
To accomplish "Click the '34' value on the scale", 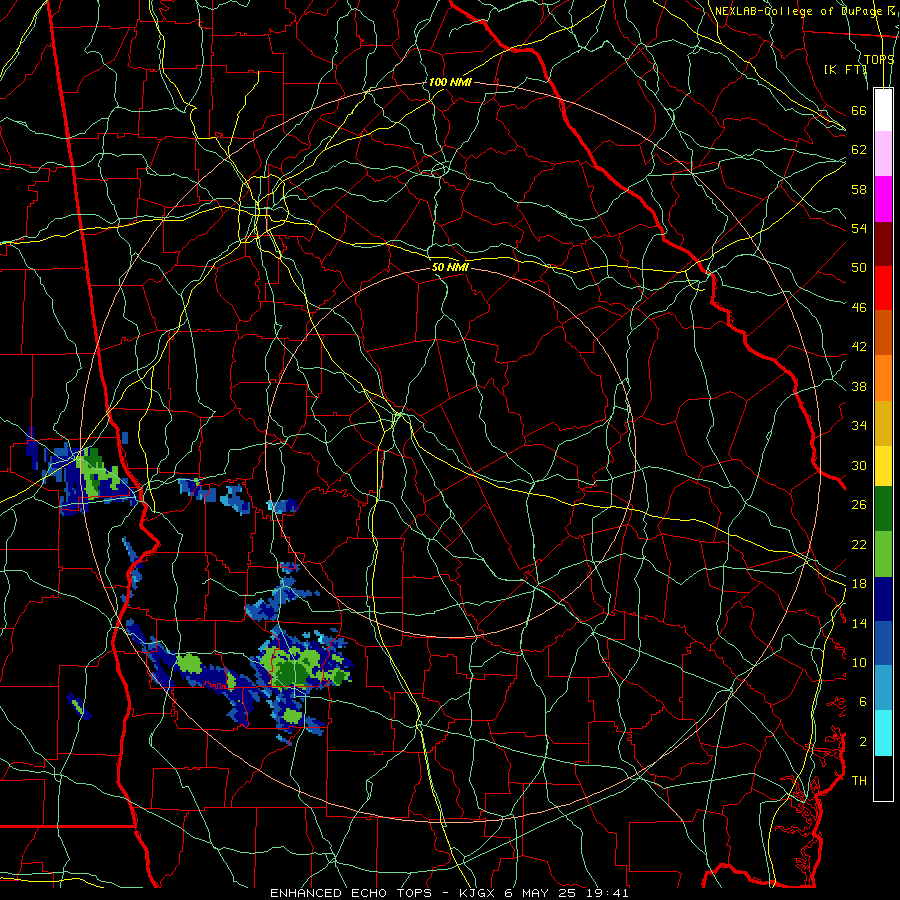I will pyautogui.click(x=859, y=425).
